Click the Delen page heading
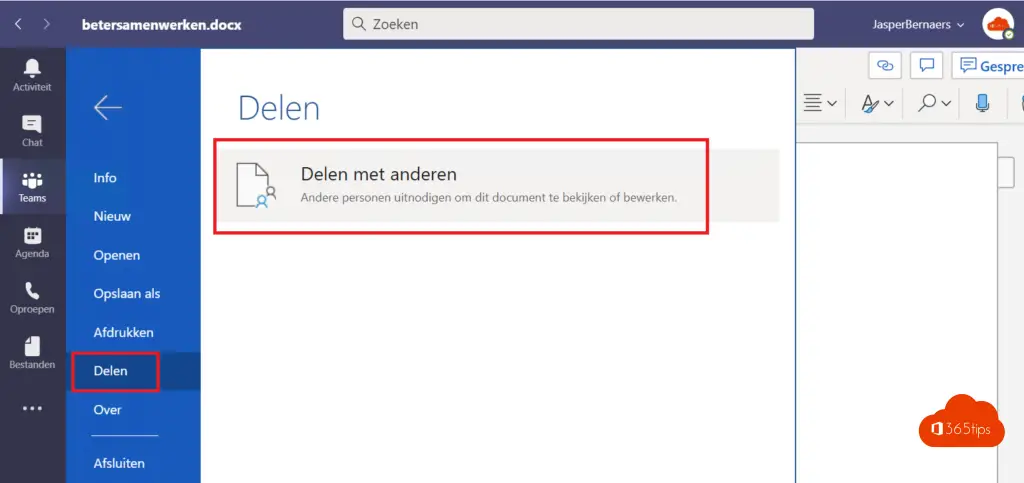Viewport: 1024px width, 483px height. tap(279, 108)
